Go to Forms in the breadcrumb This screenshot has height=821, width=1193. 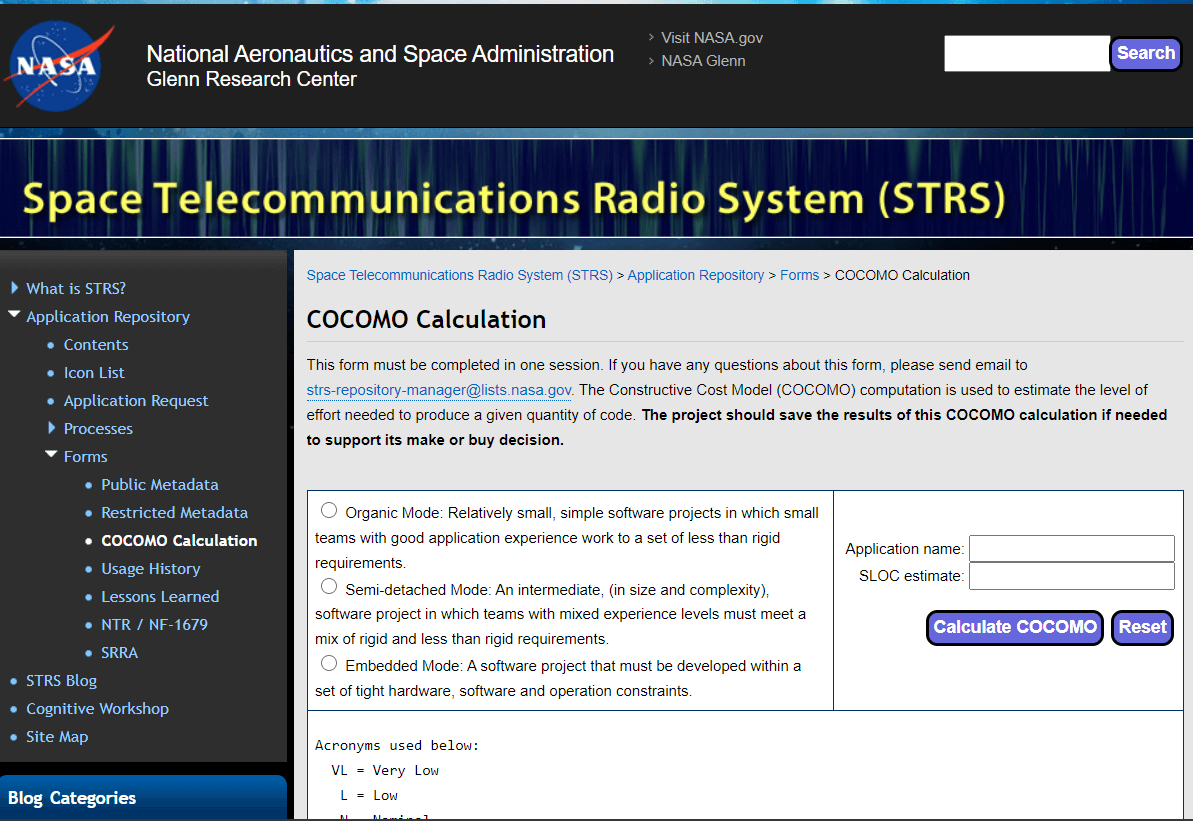tap(799, 275)
